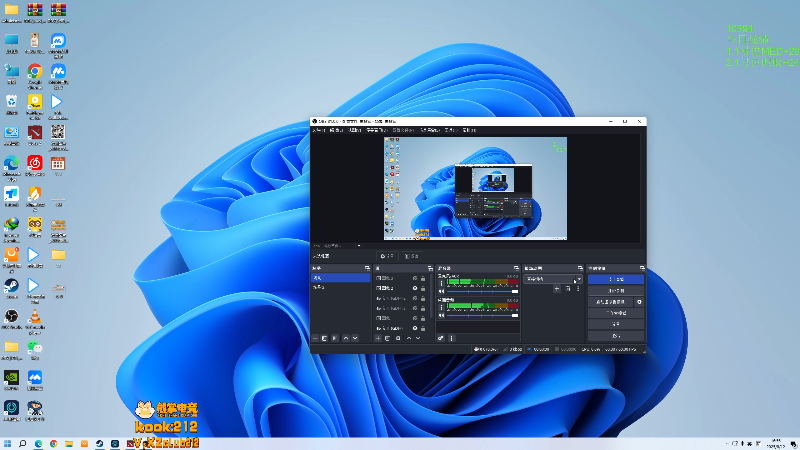Open the Edit menu in OBS

coord(336,130)
